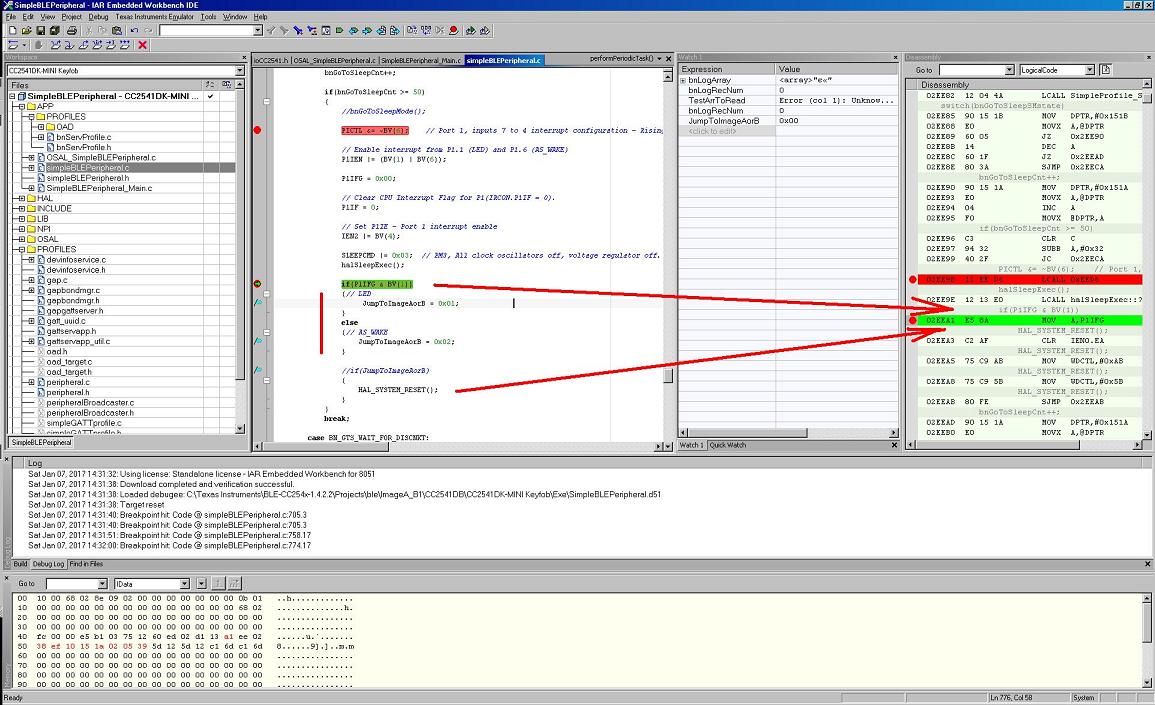The height and width of the screenshot is (705, 1155).
Task: Click the Toggle Breakpoint red circle icon
Action: click(454, 30)
